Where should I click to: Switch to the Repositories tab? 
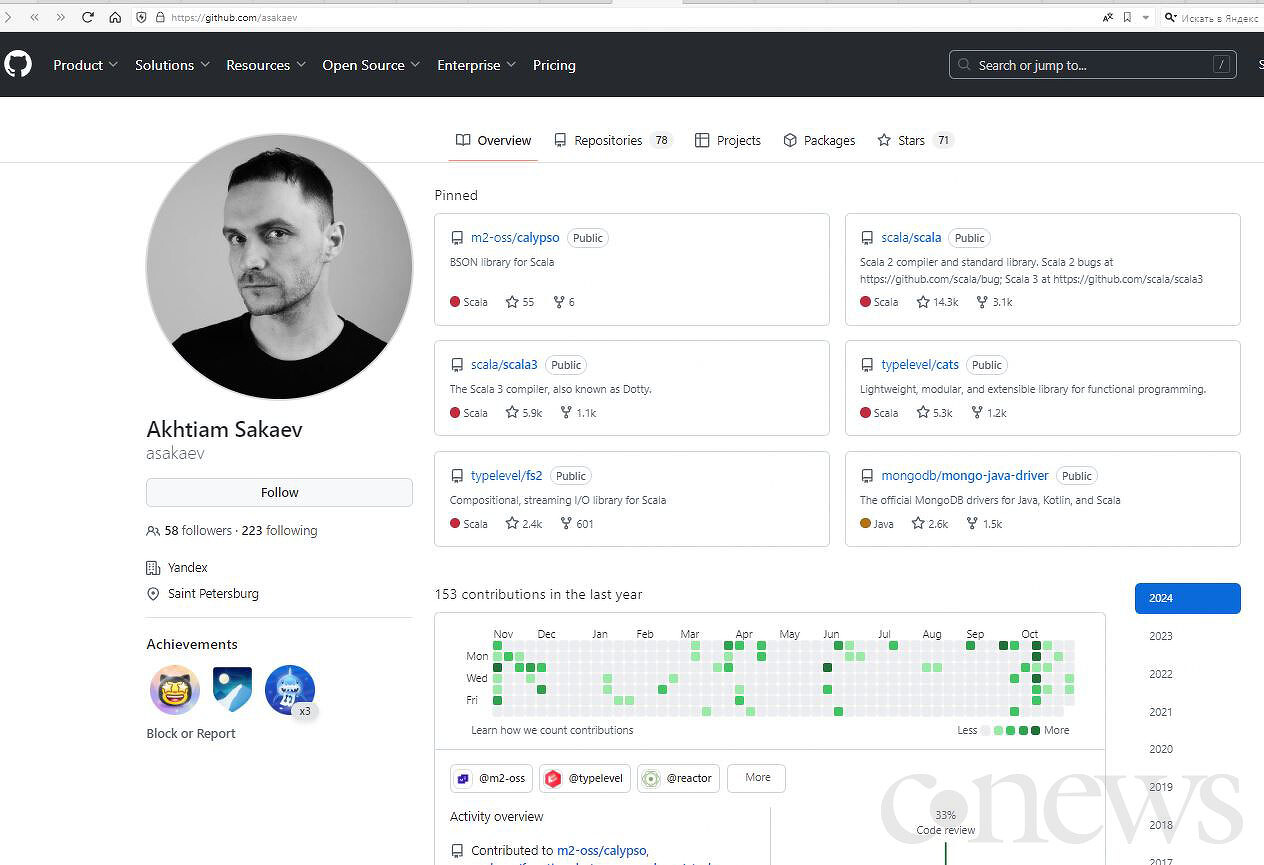point(613,141)
